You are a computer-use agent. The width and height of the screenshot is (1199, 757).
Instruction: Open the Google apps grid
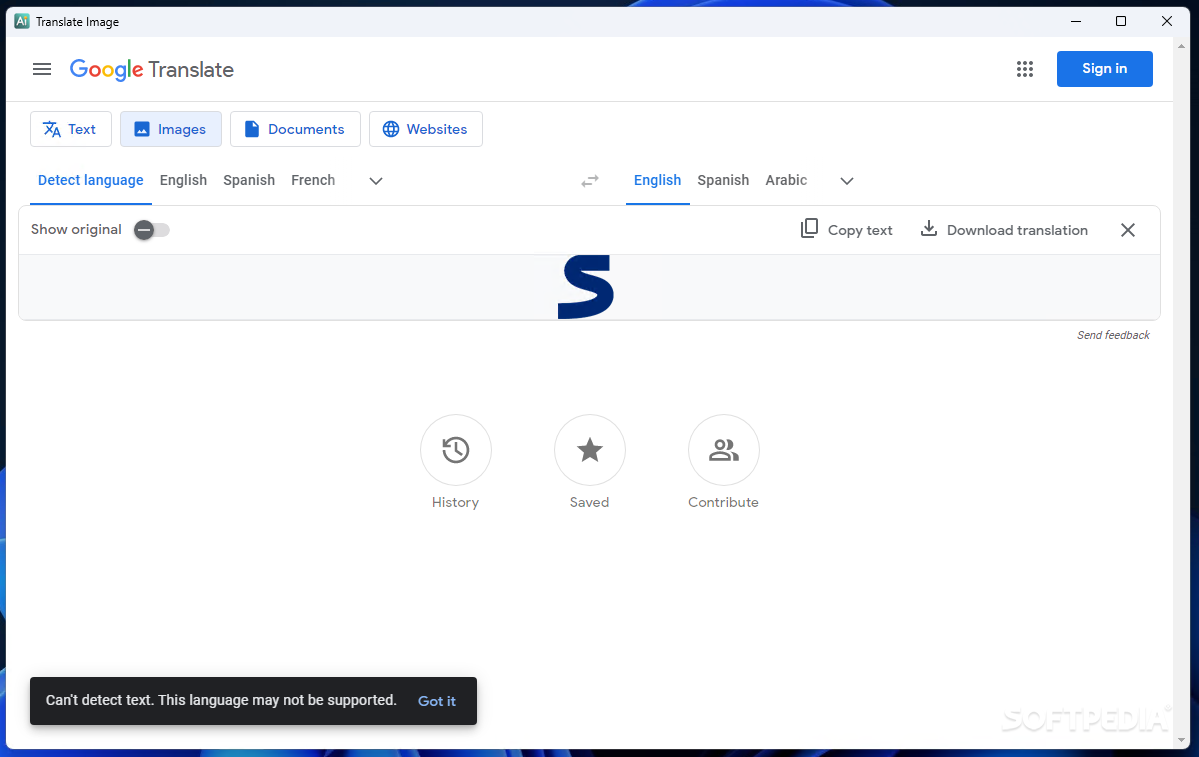(x=1025, y=70)
